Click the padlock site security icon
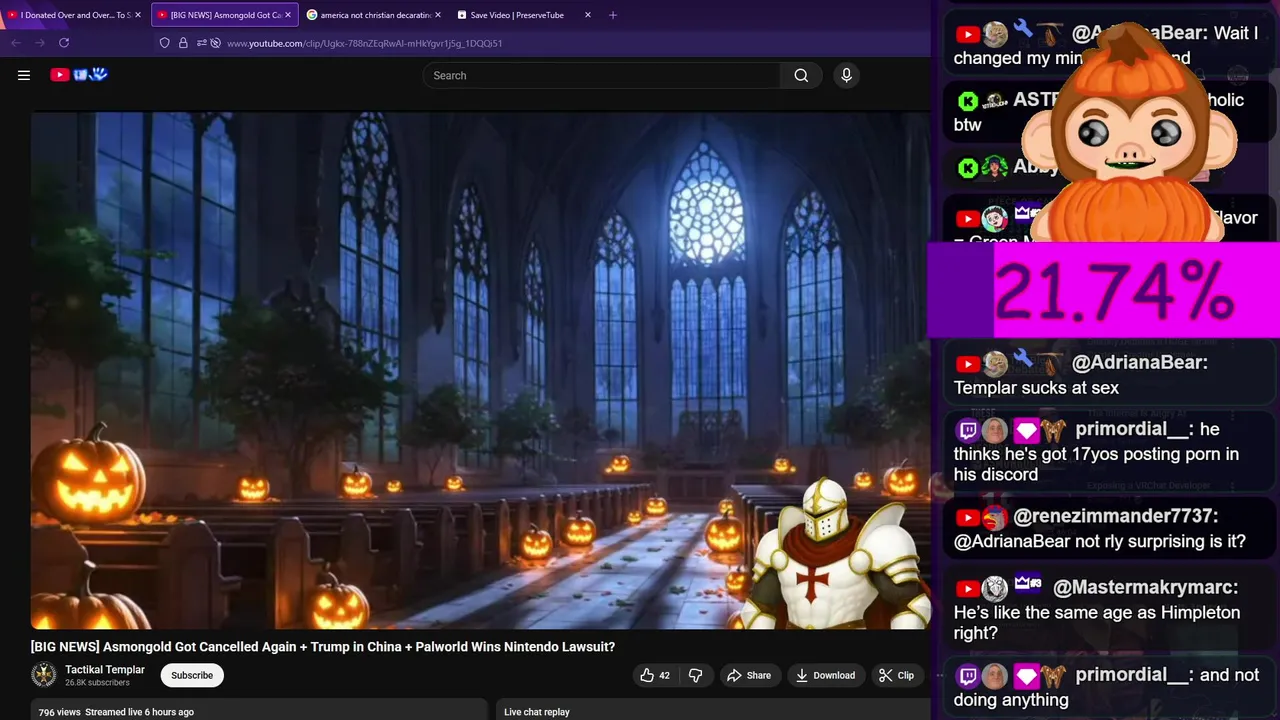Screen dimensions: 1280x720 [x=183, y=43]
